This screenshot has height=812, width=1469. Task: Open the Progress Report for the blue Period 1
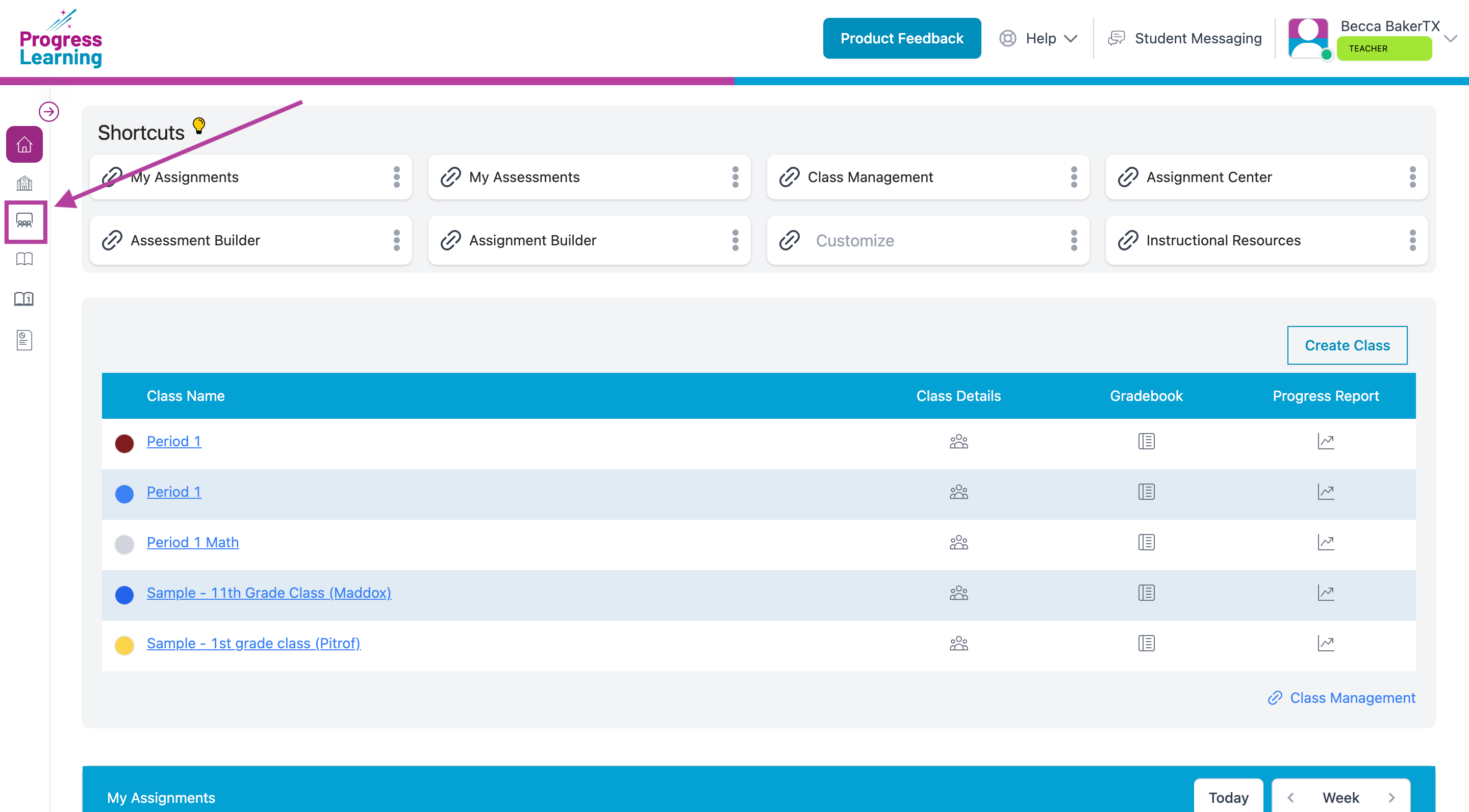pyautogui.click(x=1326, y=492)
